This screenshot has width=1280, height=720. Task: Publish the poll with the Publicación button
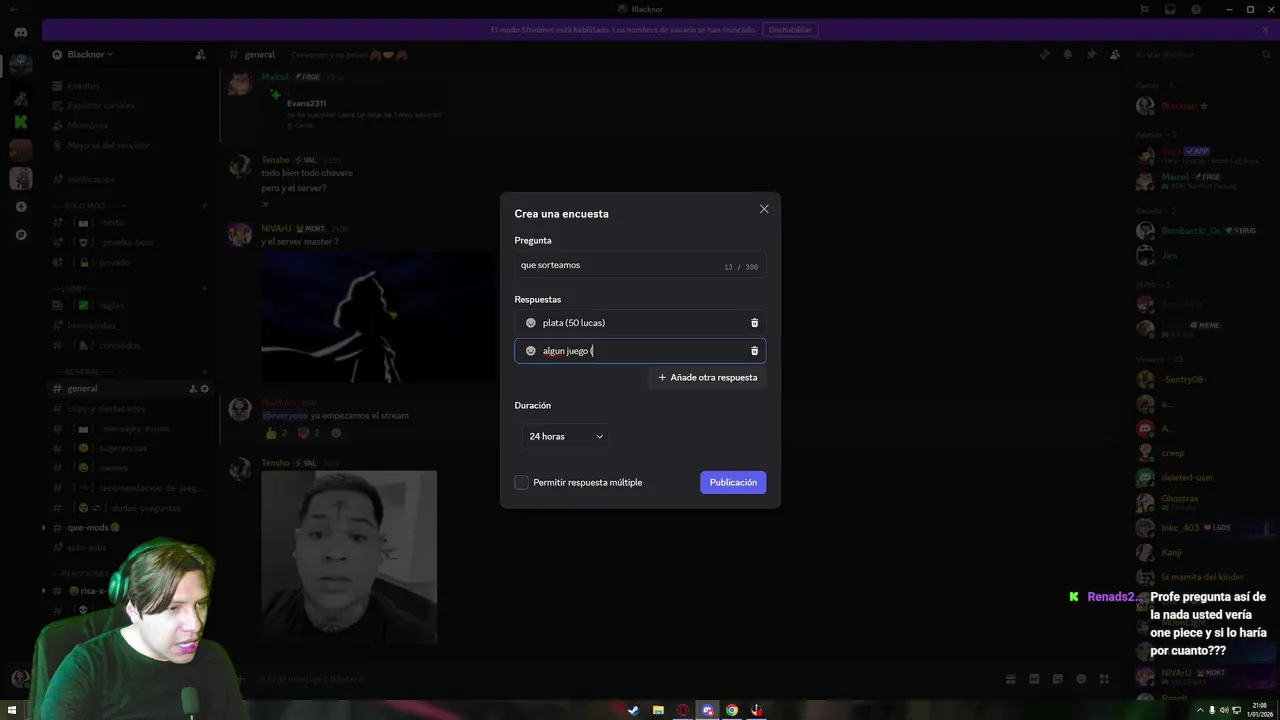(x=733, y=482)
